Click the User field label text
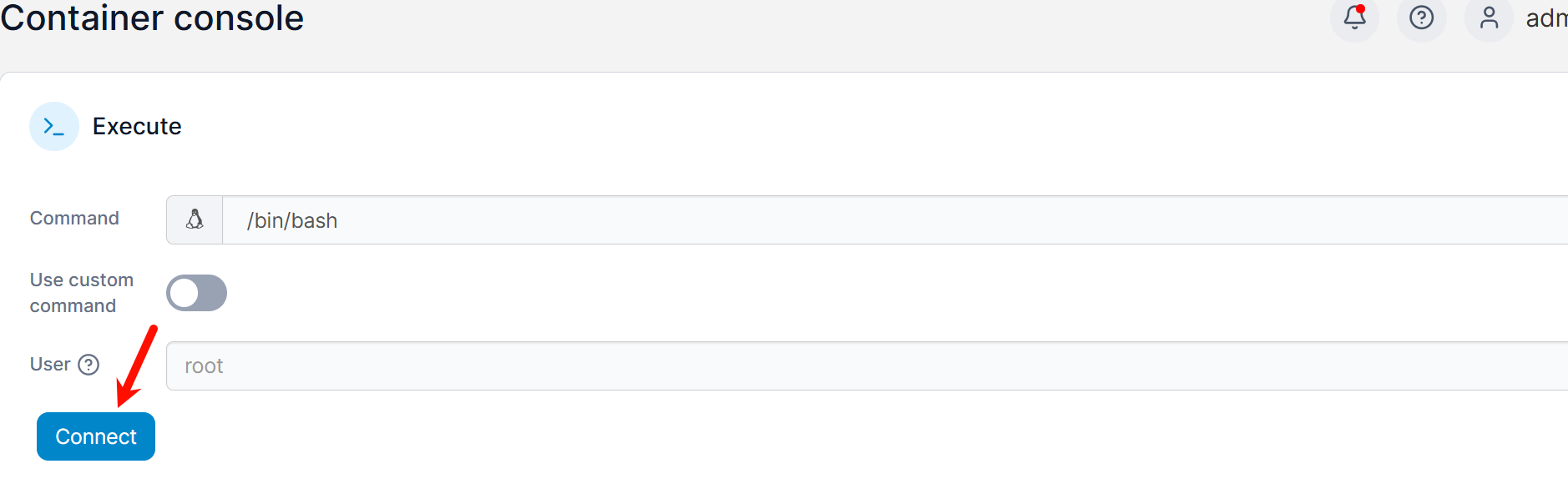 pos(50,365)
